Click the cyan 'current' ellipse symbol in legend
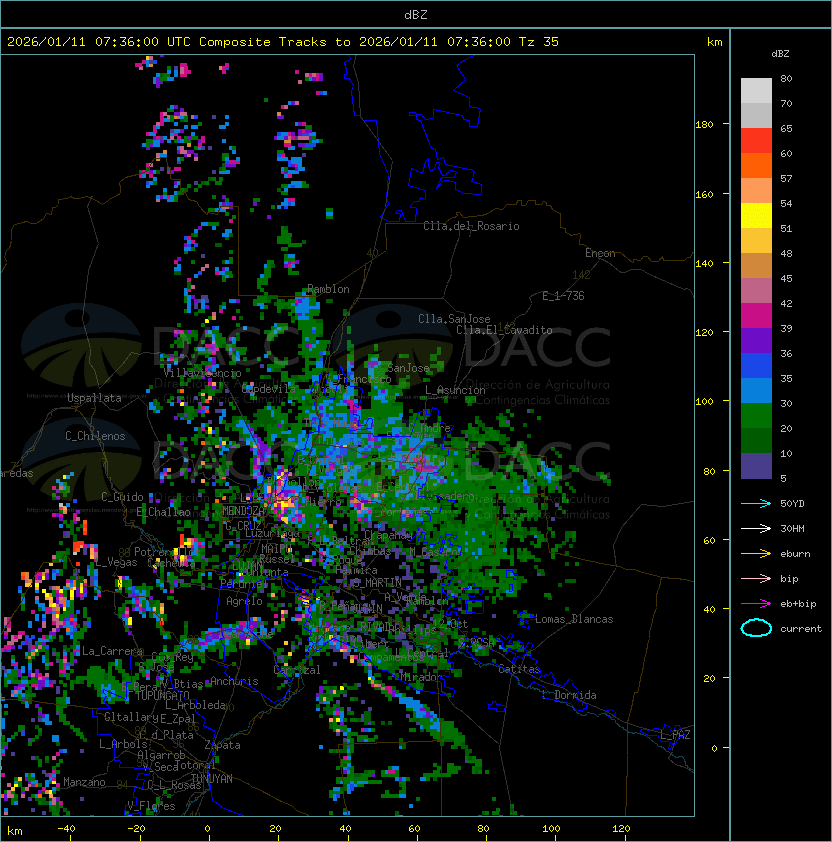Viewport: 832px width, 842px height. (756, 628)
